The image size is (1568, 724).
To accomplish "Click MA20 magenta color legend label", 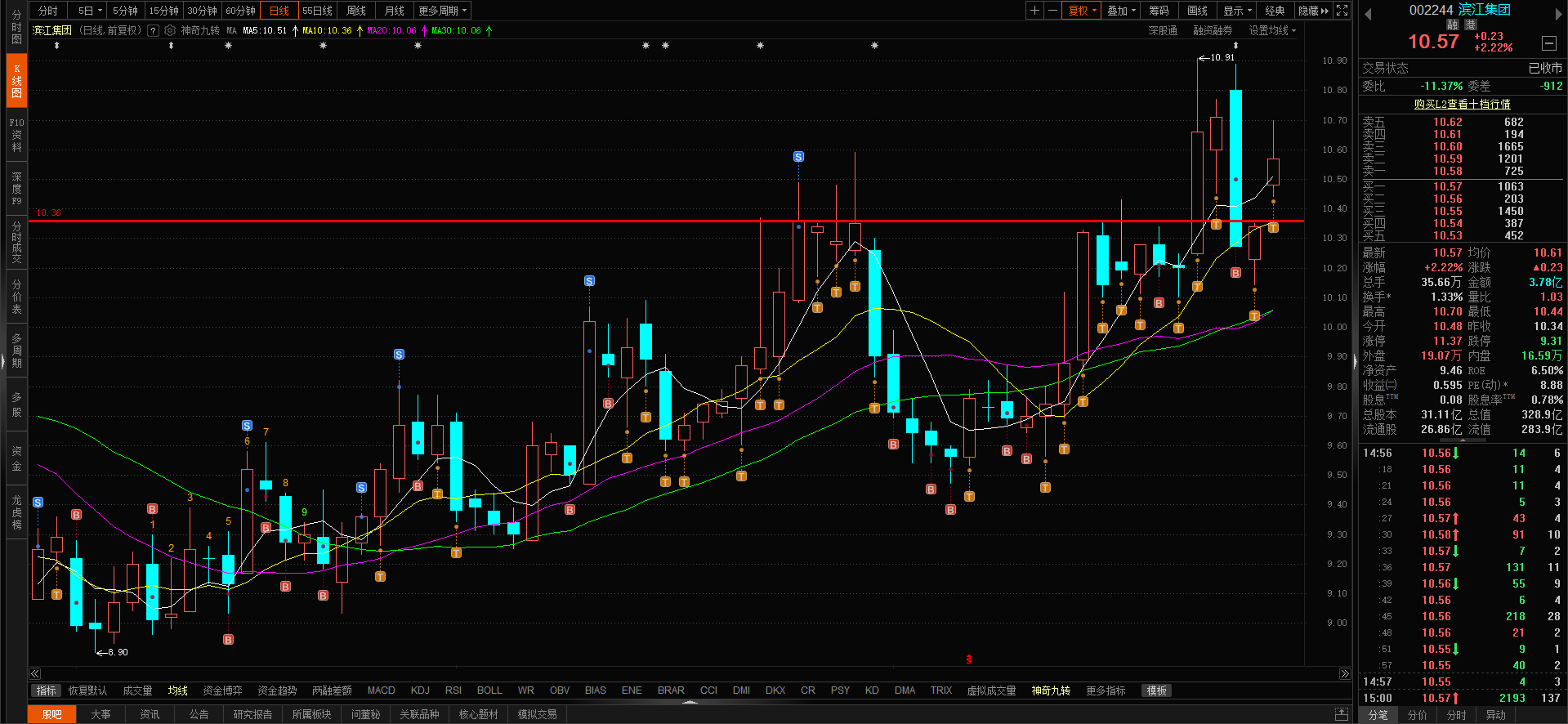I will coord(391,30).
